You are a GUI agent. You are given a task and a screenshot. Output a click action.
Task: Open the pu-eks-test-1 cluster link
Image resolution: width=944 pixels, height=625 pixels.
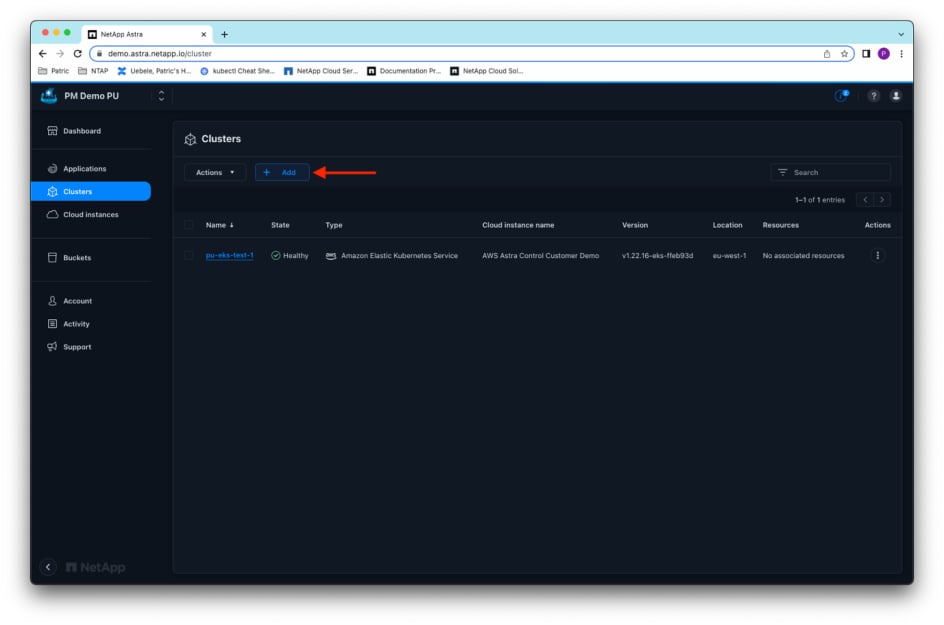[229, 255]
